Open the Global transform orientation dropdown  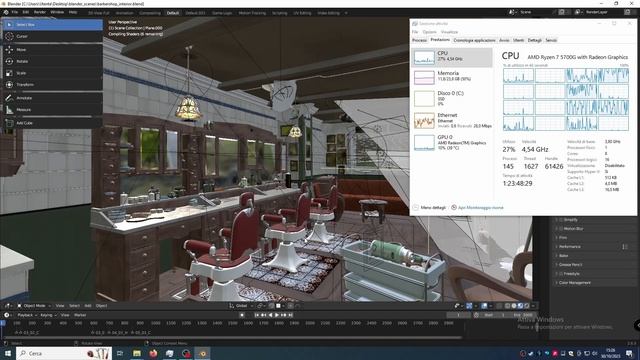242,306
